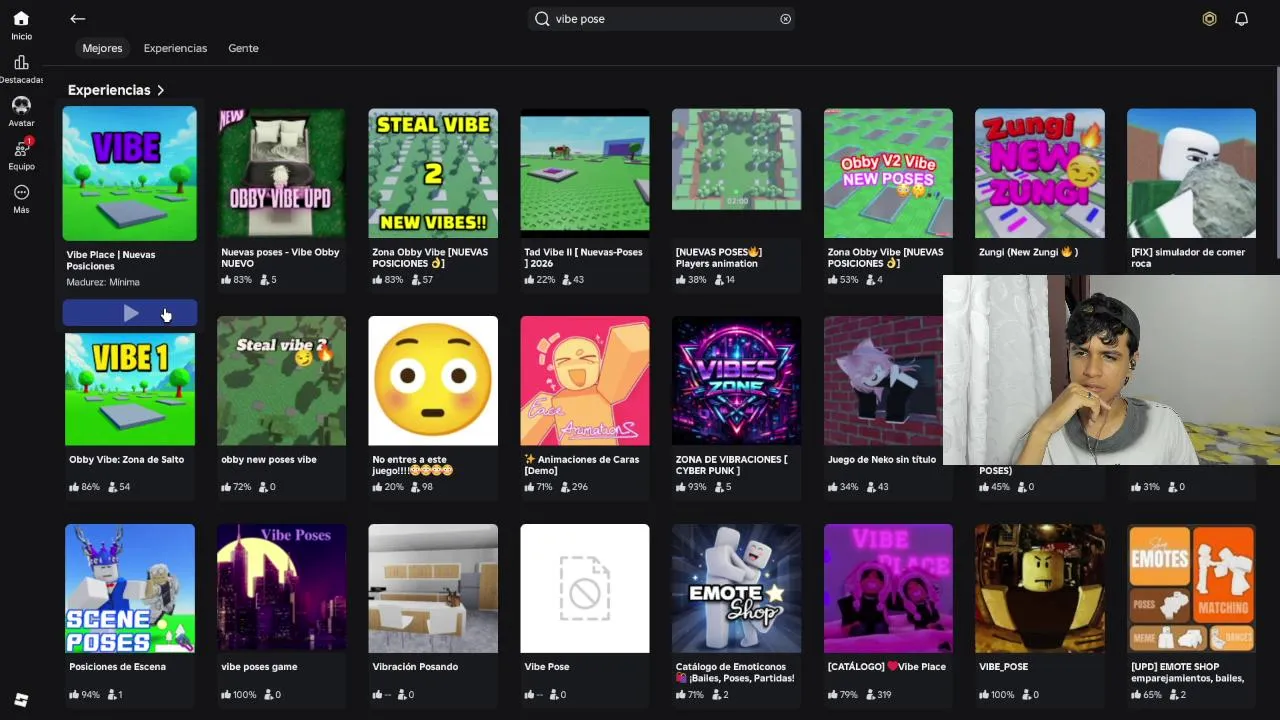
Task: Click 'Zungi (New Zungi 🔥)' title text
Action: pos(1028,252)
